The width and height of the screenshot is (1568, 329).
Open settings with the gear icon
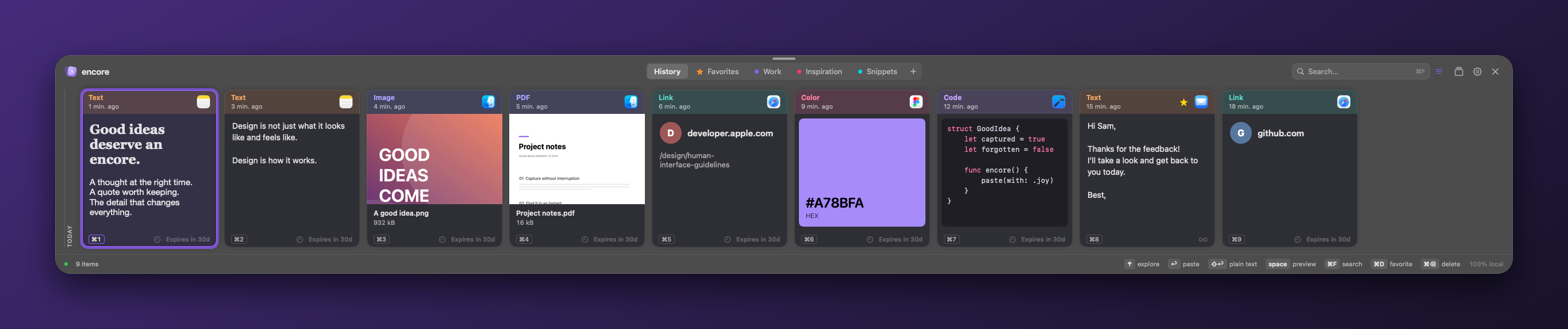[1477, 71]
